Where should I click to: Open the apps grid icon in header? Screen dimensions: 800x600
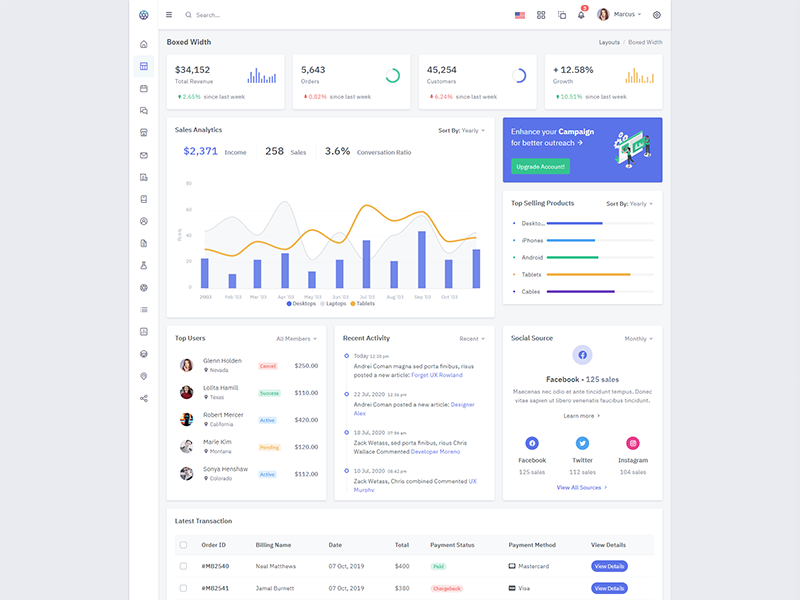[x=541, y=15]
